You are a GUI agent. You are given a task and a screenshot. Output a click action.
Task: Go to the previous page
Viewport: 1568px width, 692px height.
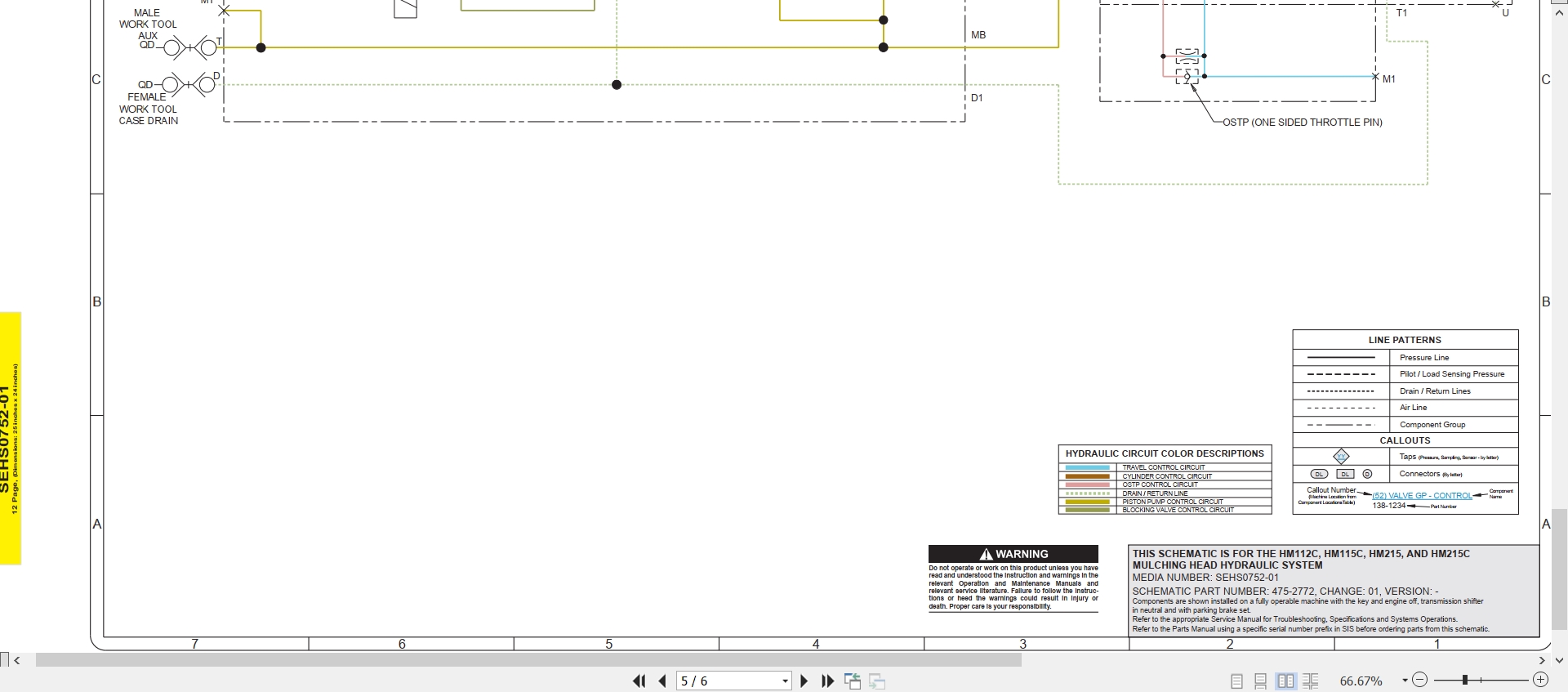click(662, 681)
